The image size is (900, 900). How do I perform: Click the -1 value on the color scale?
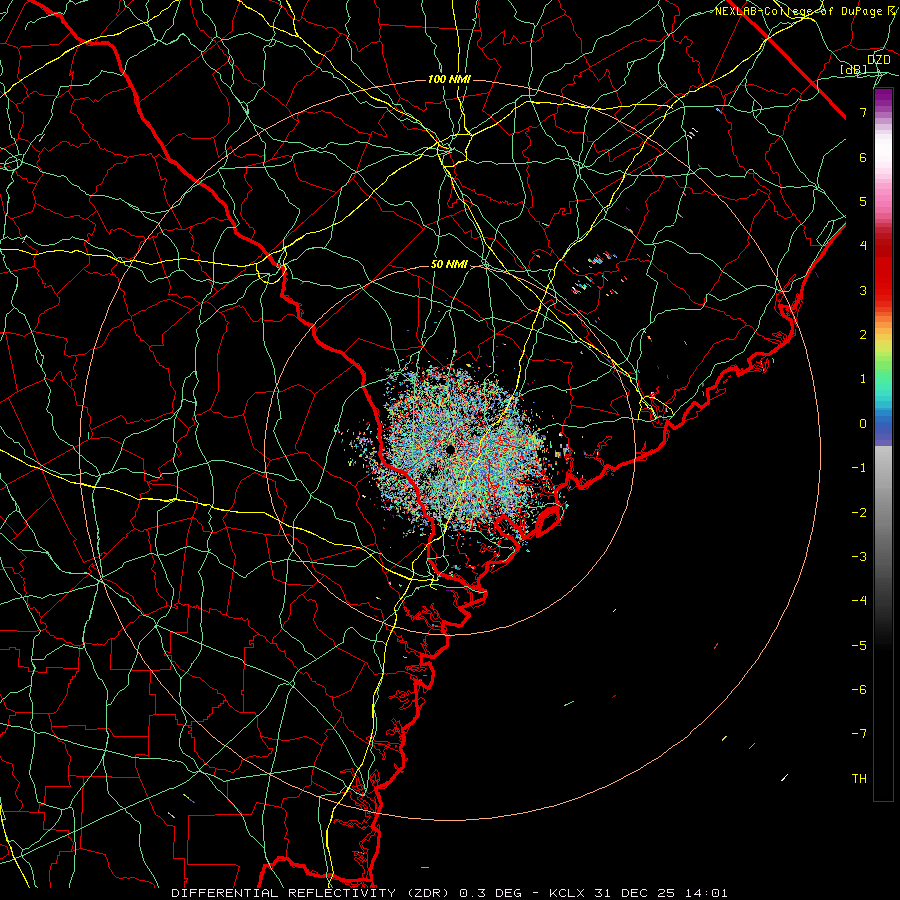pyautogui.click(x=859, y=468)
